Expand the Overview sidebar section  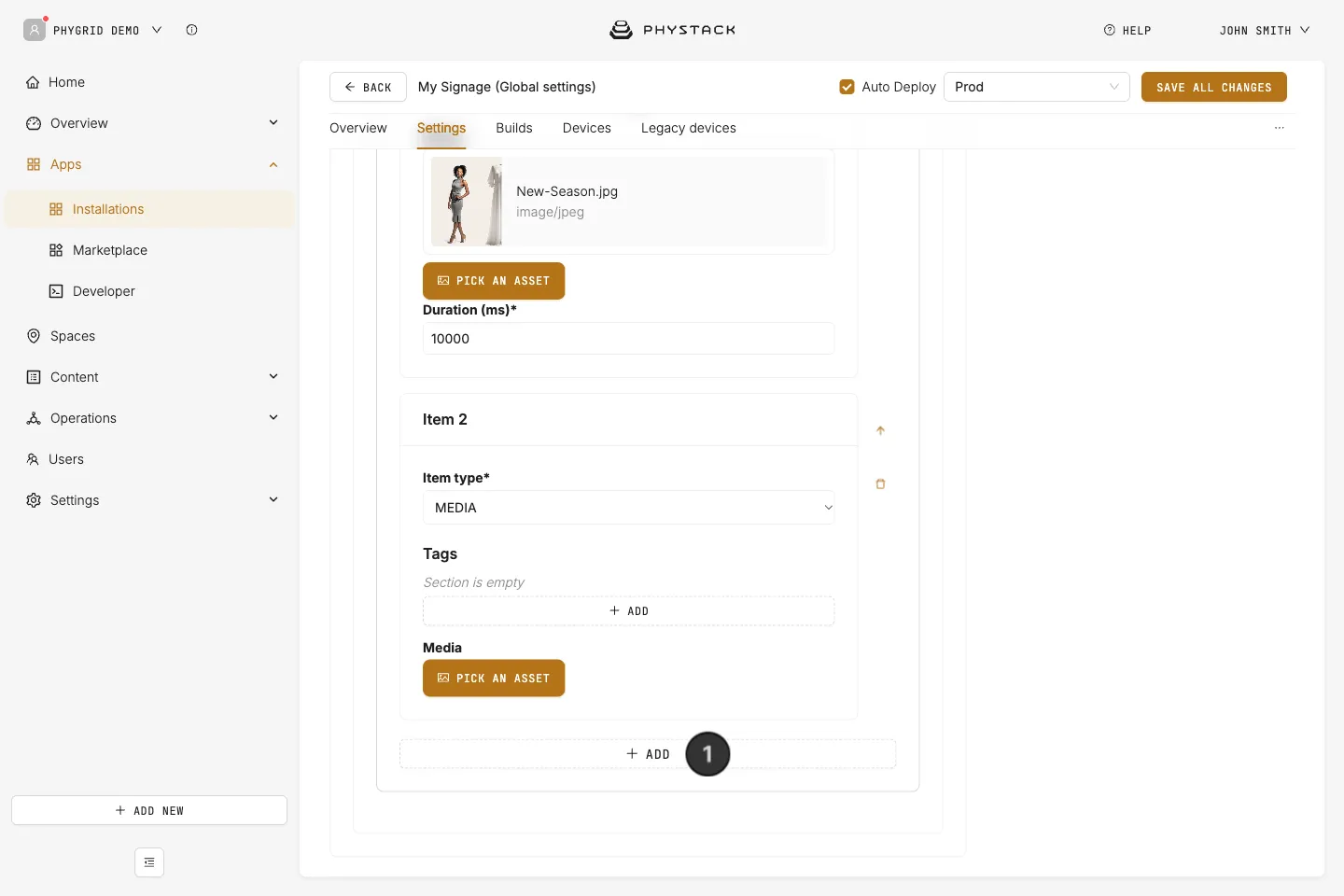273,123
